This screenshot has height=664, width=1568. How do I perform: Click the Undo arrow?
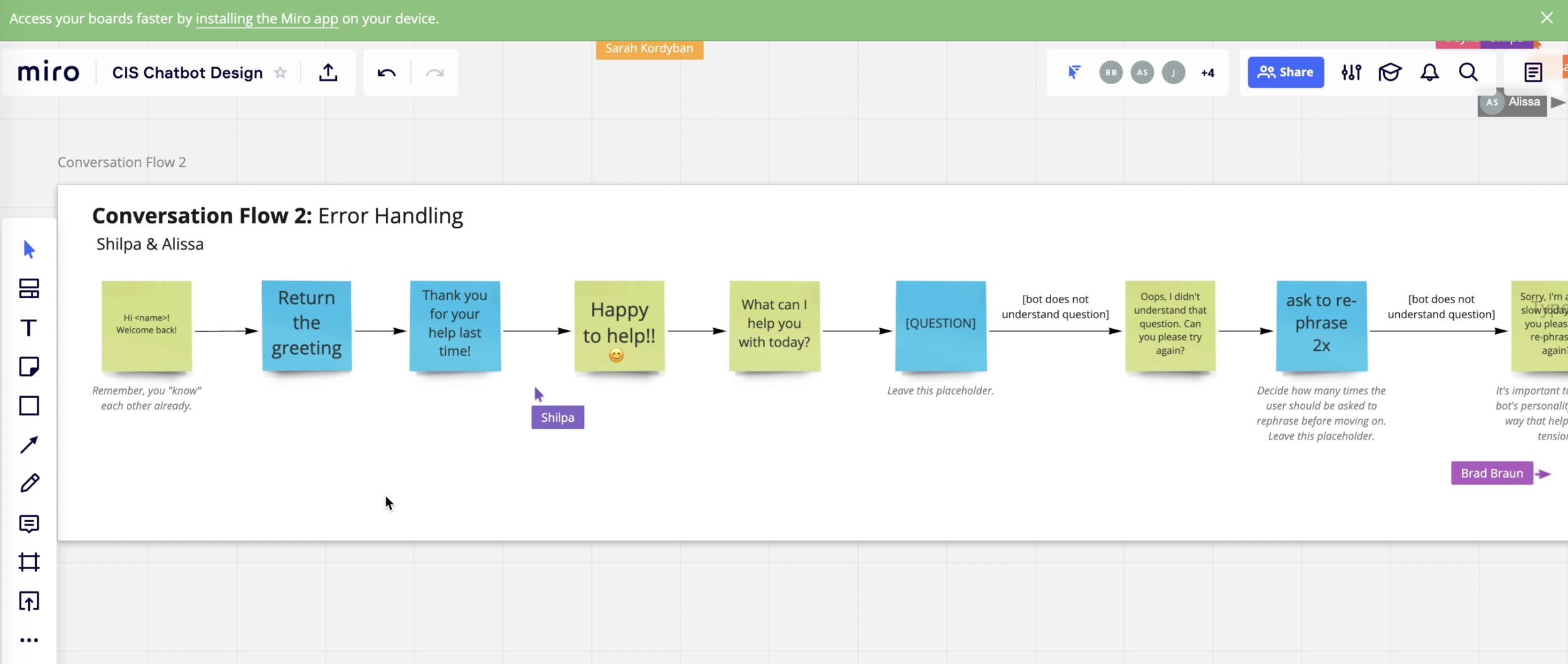coord(386,73)
